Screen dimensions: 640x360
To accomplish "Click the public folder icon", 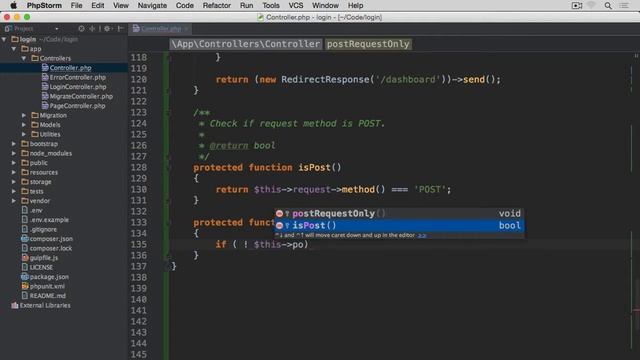I will coord(25,163).
